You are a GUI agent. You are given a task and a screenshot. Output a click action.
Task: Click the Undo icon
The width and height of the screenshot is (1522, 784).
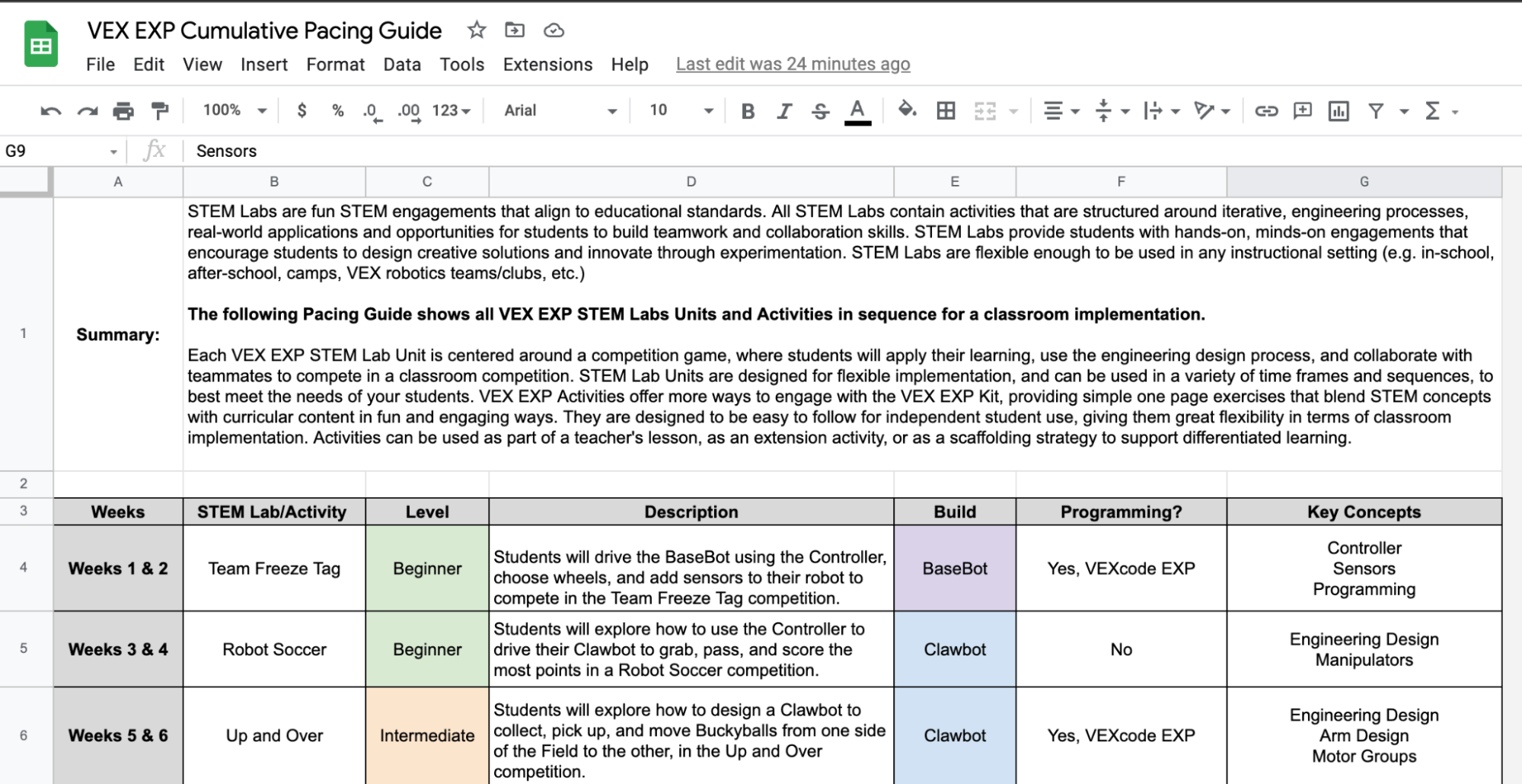[x=49, y=110]
